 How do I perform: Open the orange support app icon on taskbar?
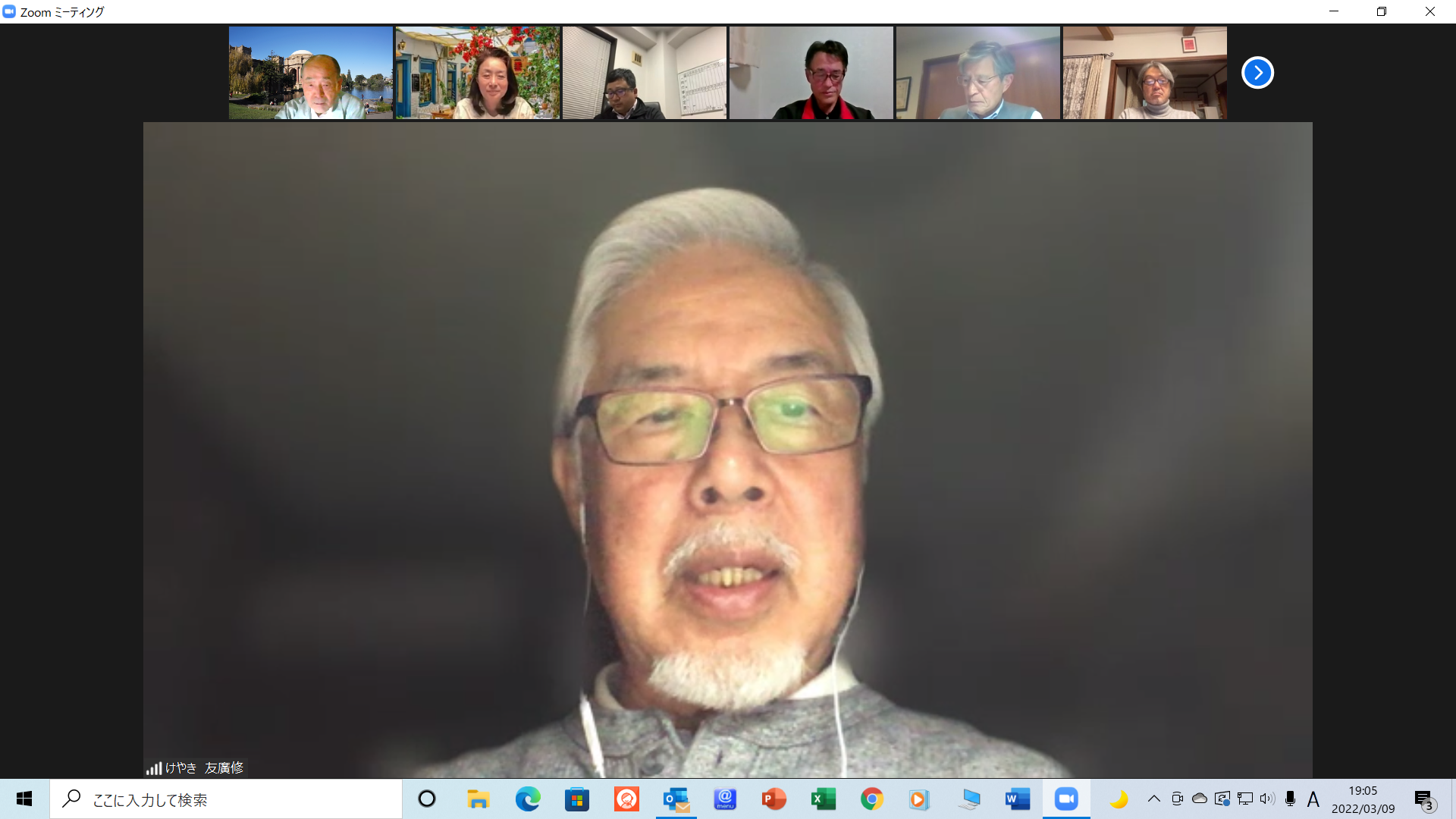tap(626, 799)
